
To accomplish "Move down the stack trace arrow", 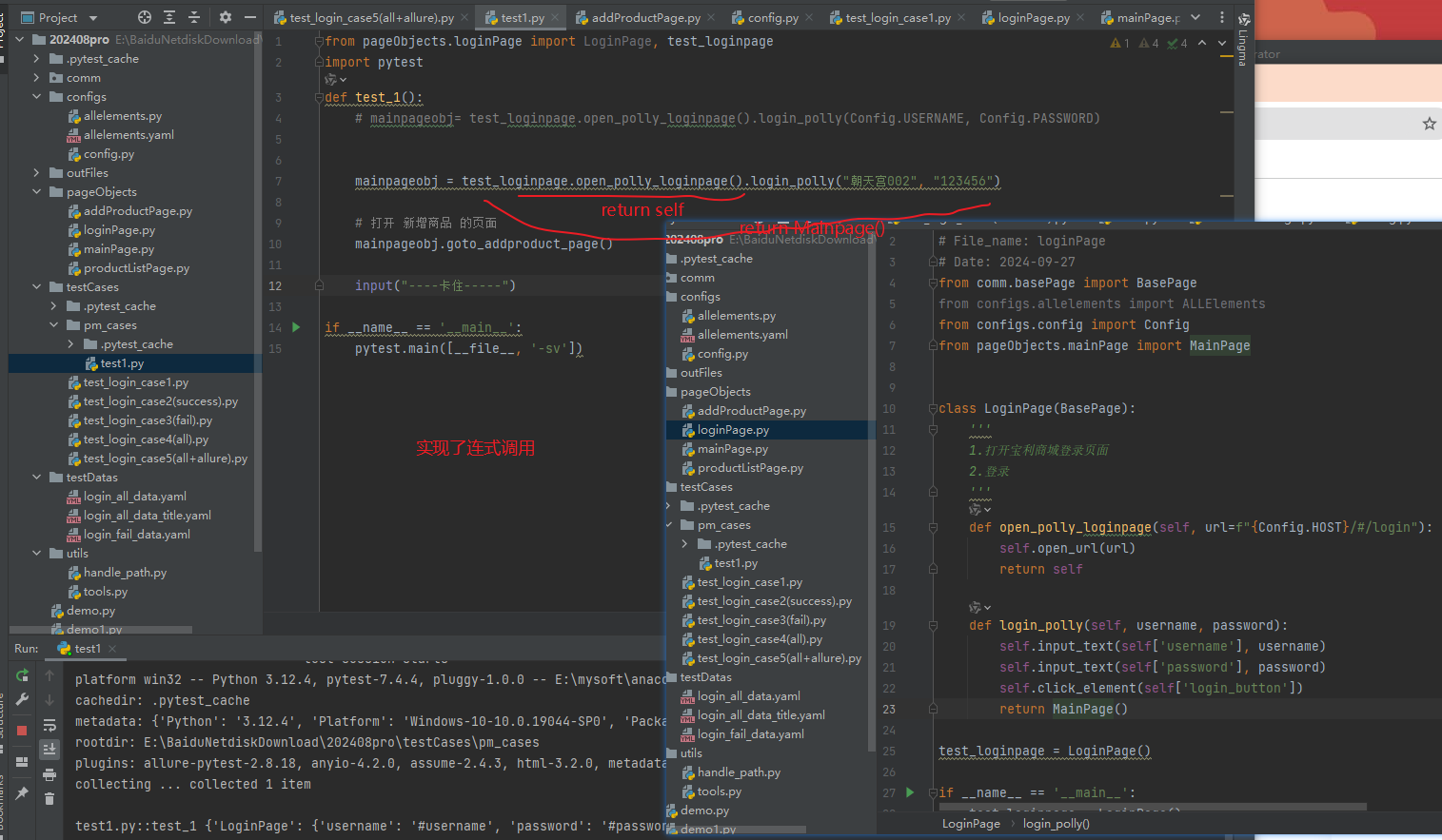I will [49, 699].
